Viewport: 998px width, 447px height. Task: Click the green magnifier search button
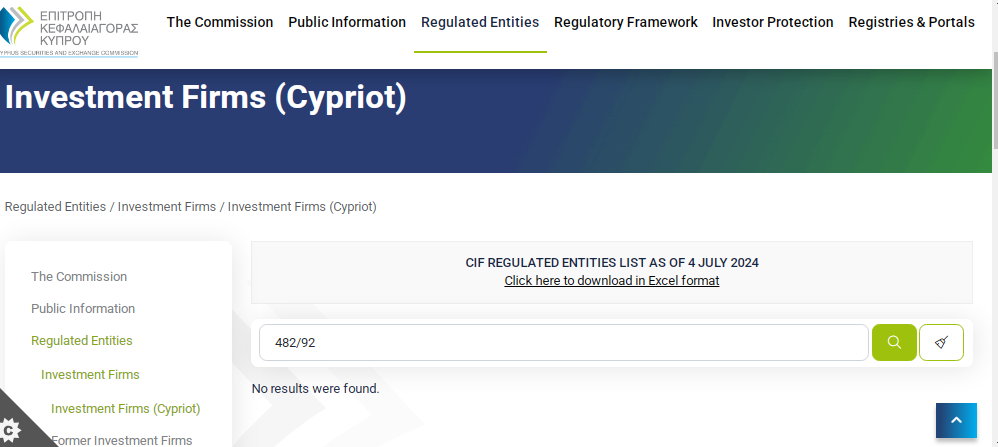[x=894, y=343]
